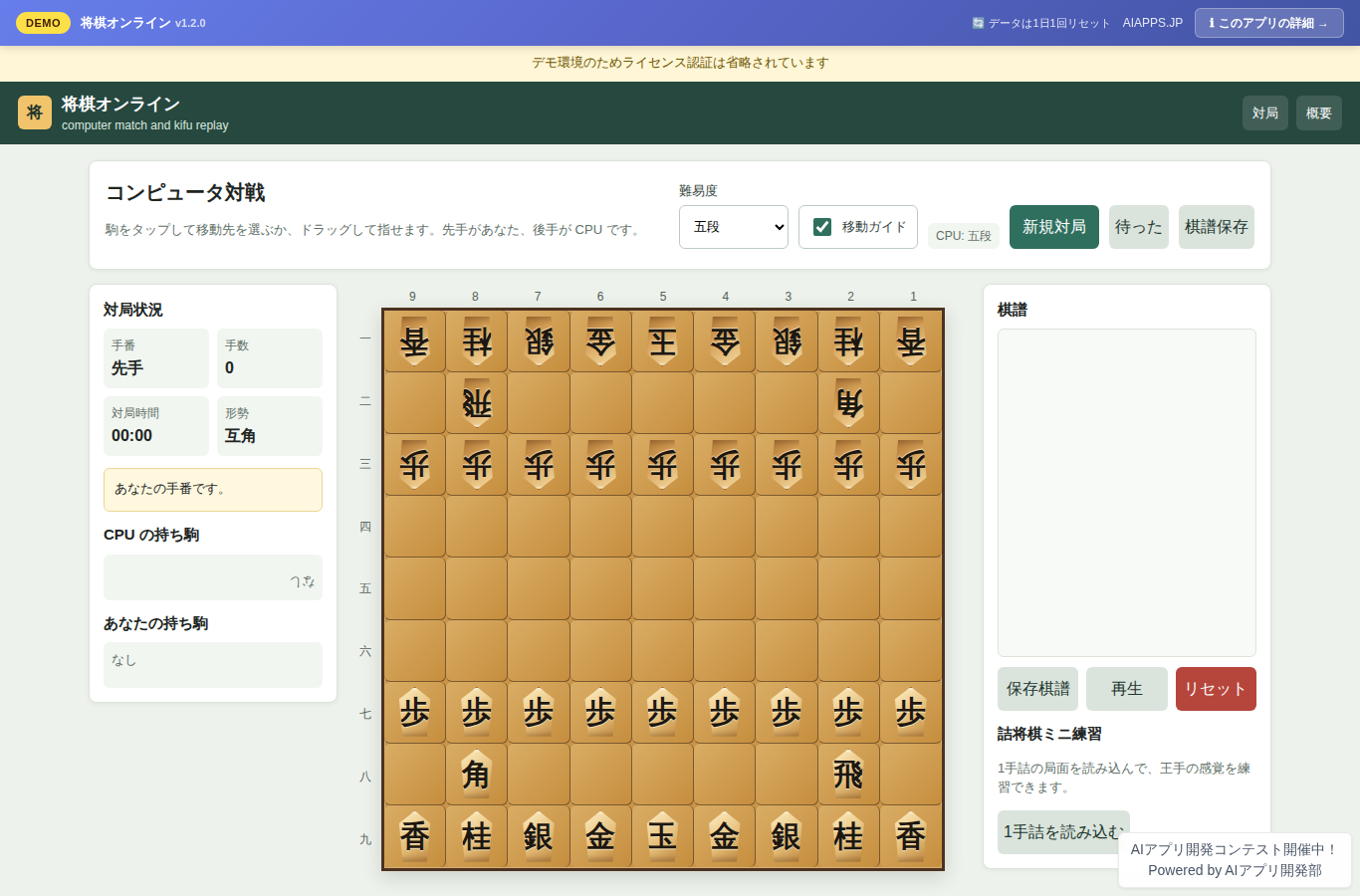Select your pawn on file 6
The image size is (1360, 896).
[x=600, y=713]
